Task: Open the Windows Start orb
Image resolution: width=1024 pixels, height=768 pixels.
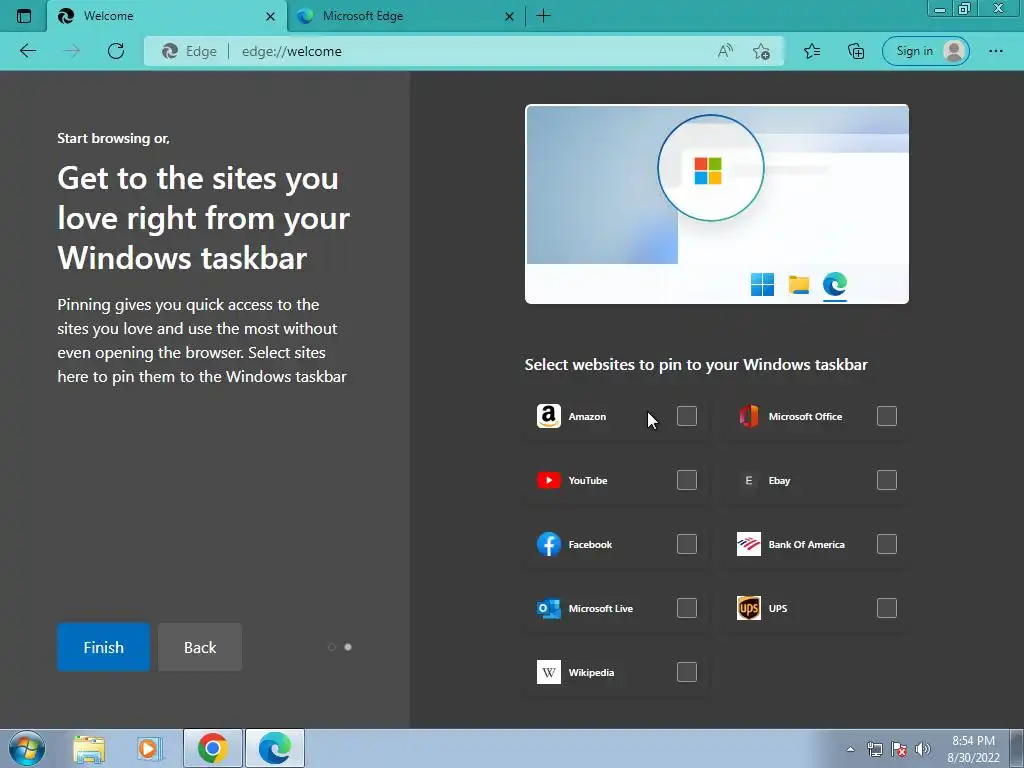Action: click(x=27, y=748)
